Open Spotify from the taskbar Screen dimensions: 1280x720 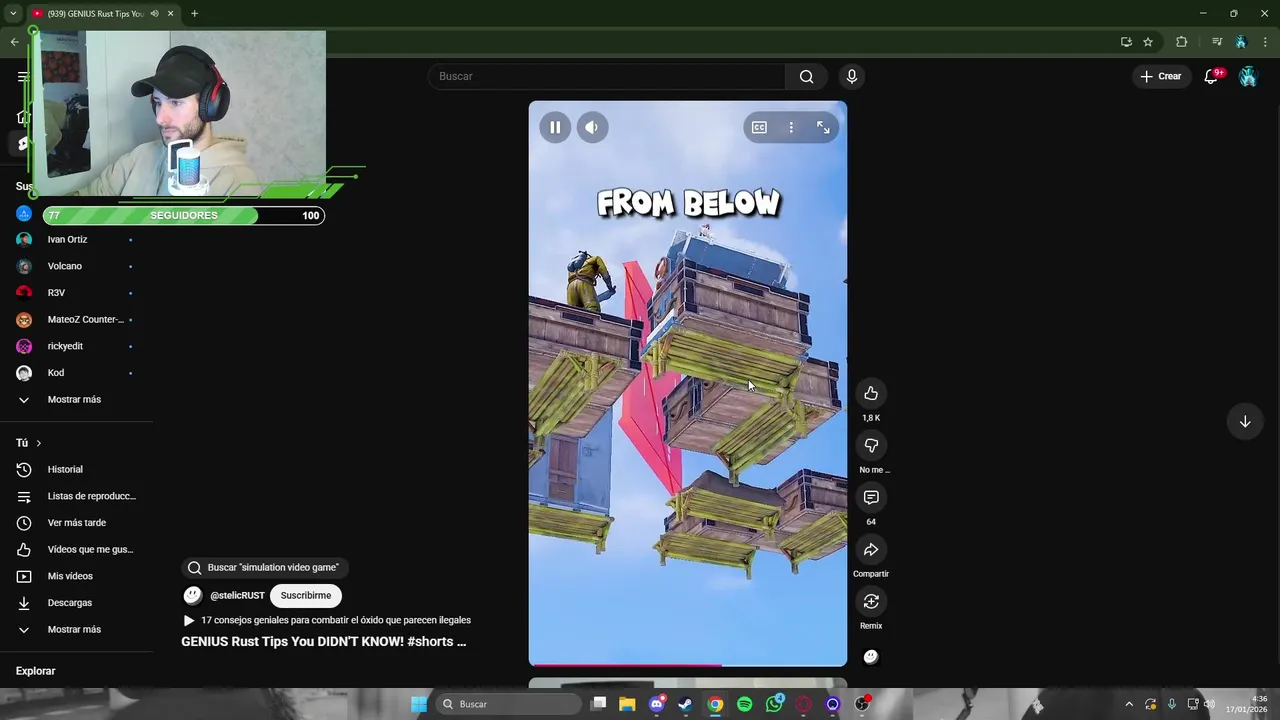click(745, 704)
